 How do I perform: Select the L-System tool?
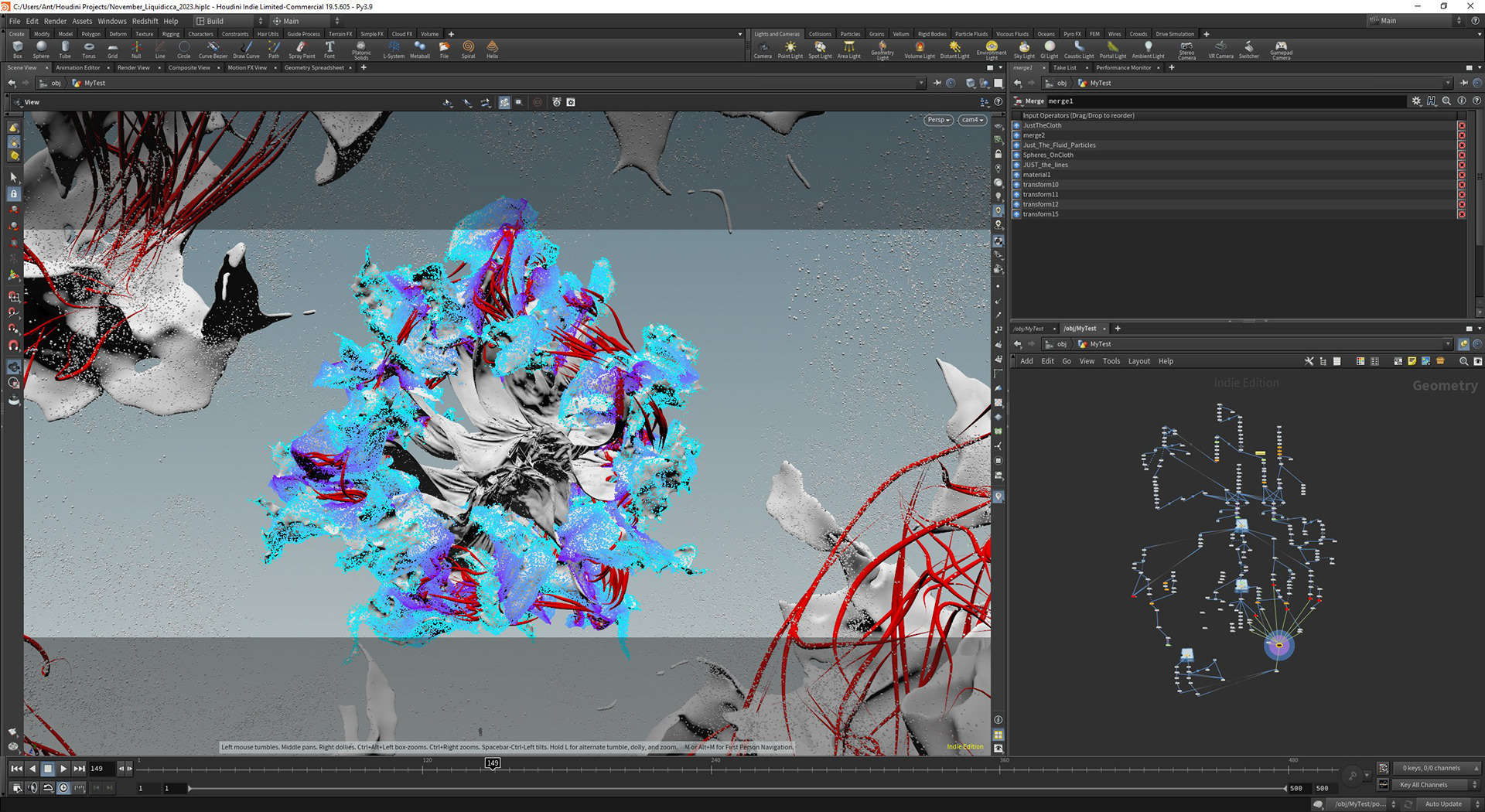point(394,49)
